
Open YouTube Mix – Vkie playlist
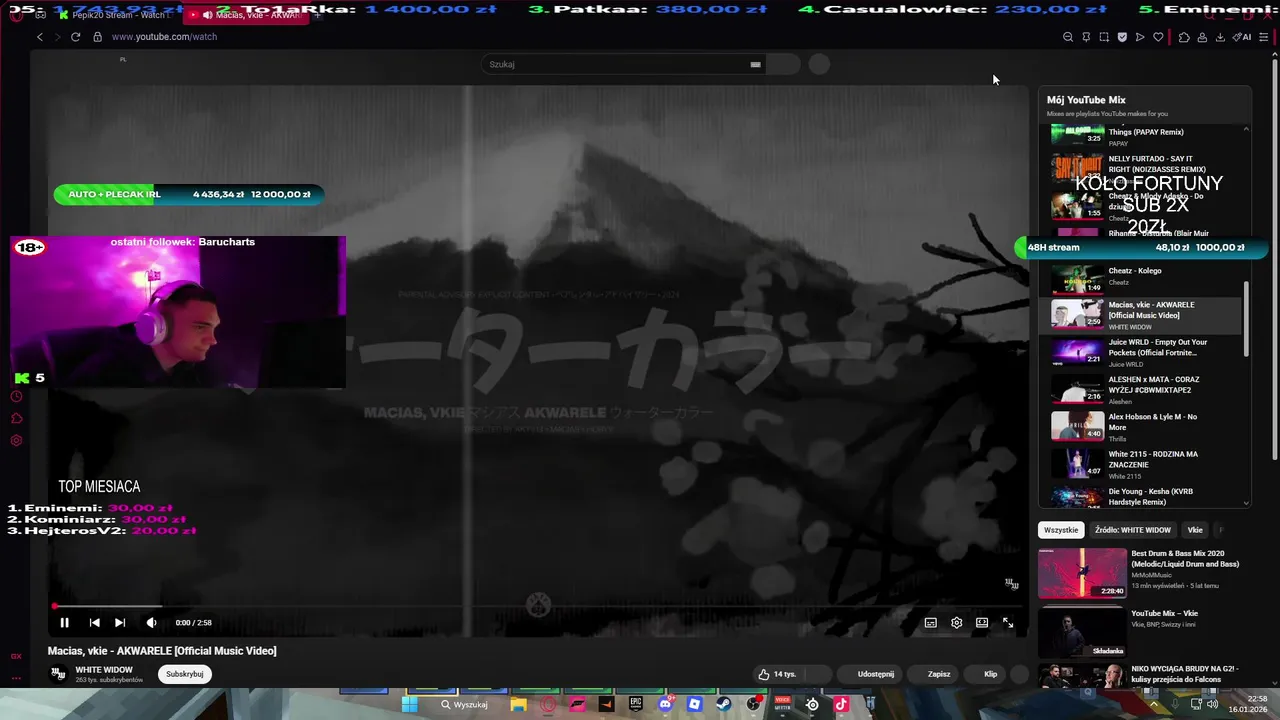click(1142, 632)
